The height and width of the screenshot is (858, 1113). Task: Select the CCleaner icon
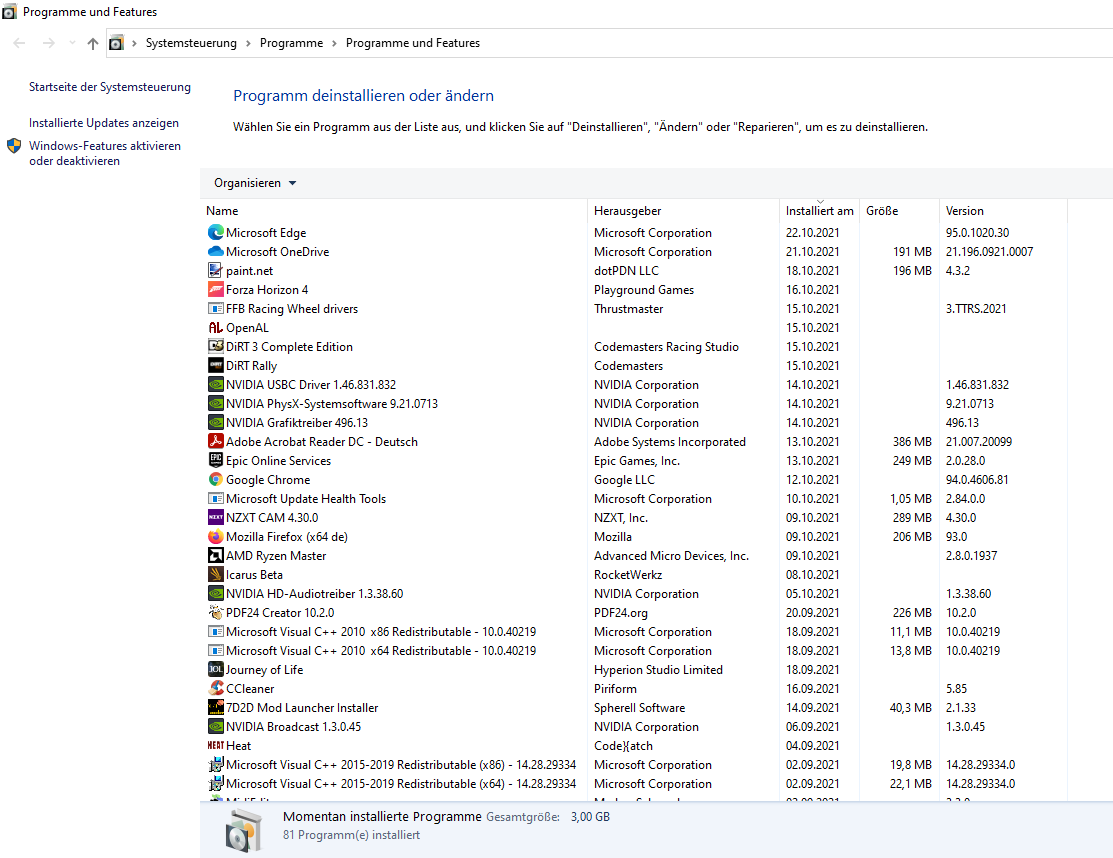216,688
